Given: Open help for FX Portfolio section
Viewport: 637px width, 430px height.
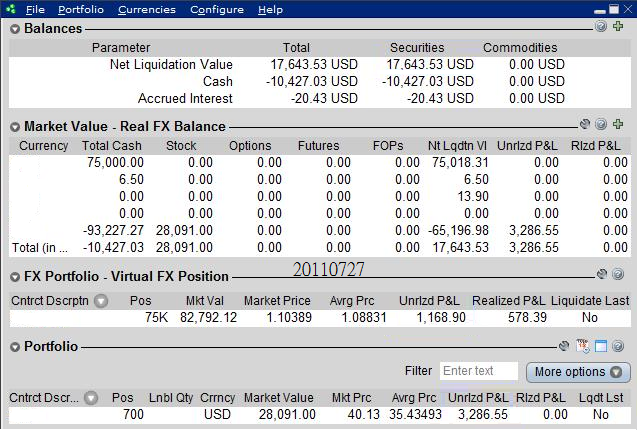Looking at the screenshot, I should (x=618, y=274).
